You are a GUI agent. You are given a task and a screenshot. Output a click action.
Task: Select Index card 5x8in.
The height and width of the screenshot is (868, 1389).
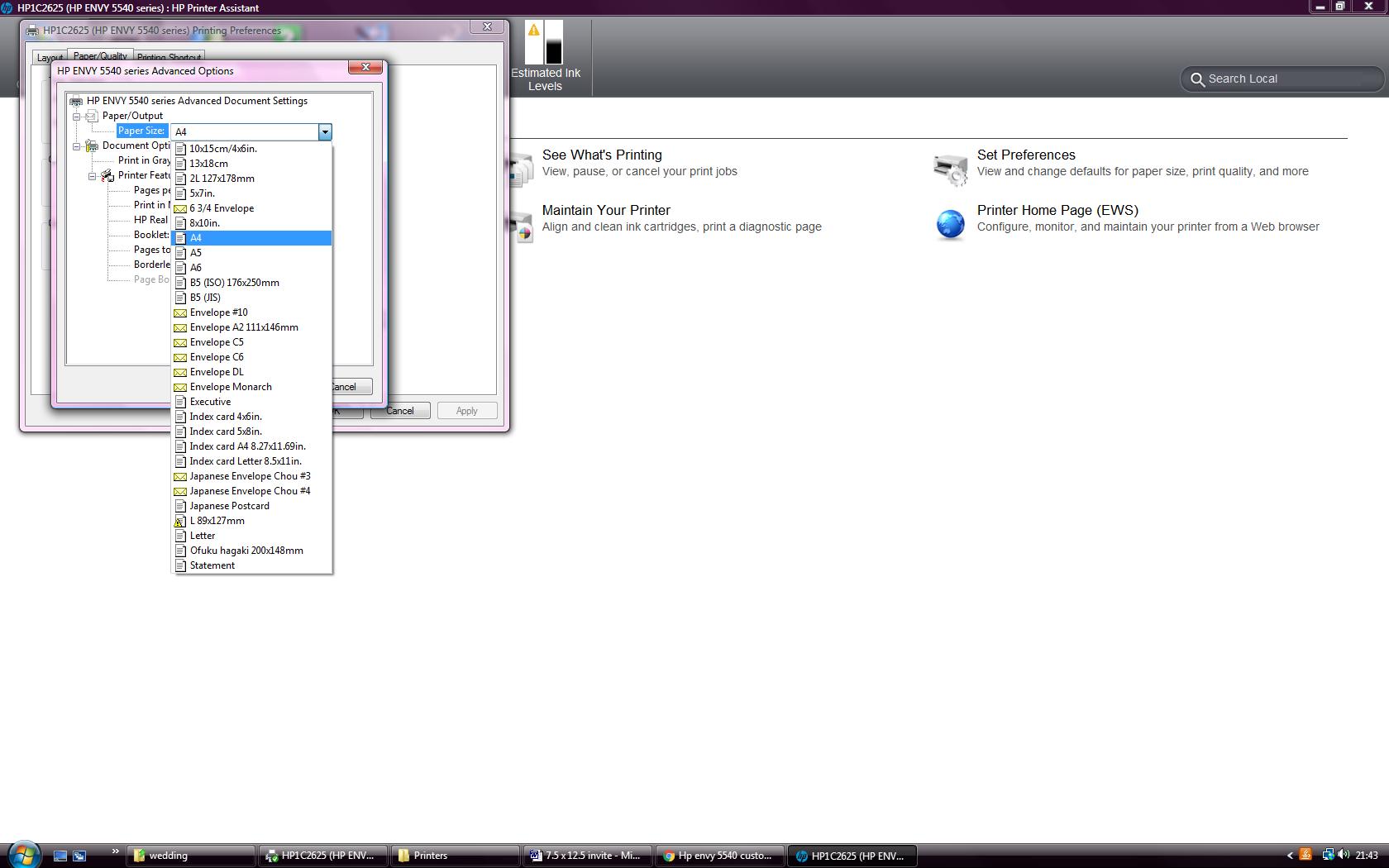pos(251,432)
